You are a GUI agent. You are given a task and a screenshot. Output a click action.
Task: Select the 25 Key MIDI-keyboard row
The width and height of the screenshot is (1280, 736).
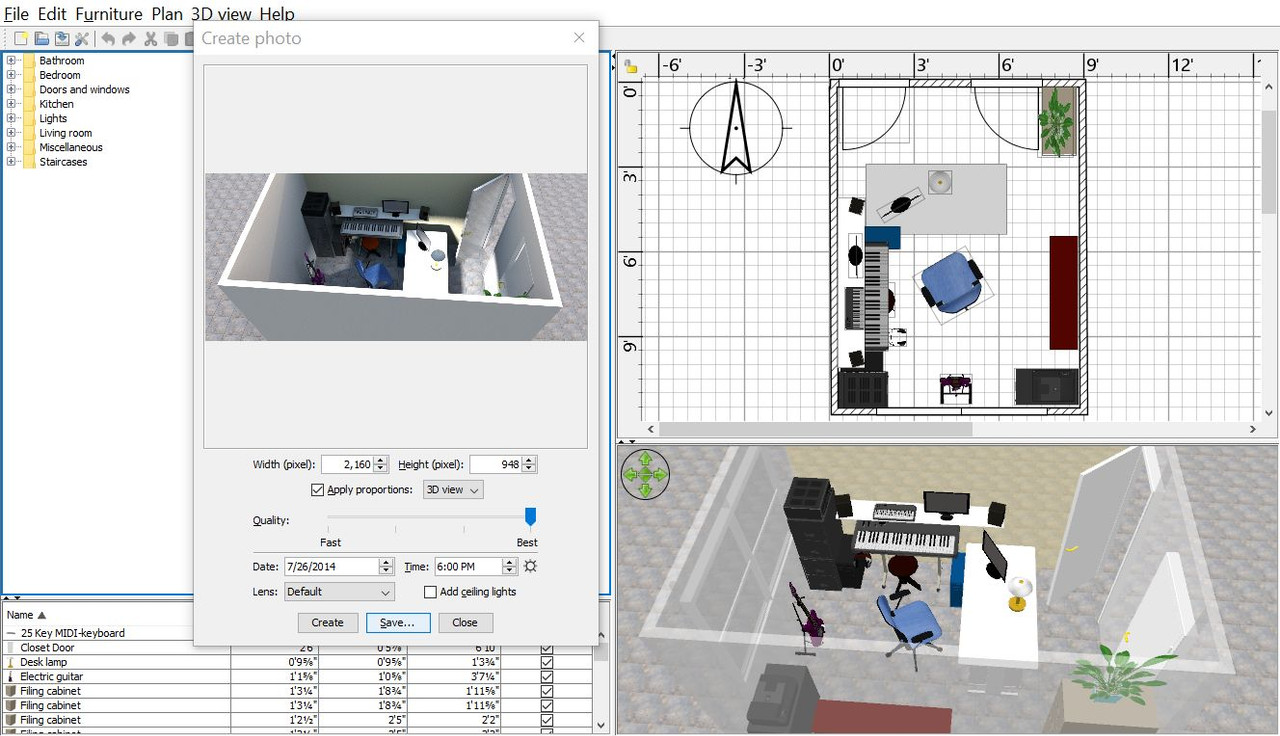(x=98, y=633)
